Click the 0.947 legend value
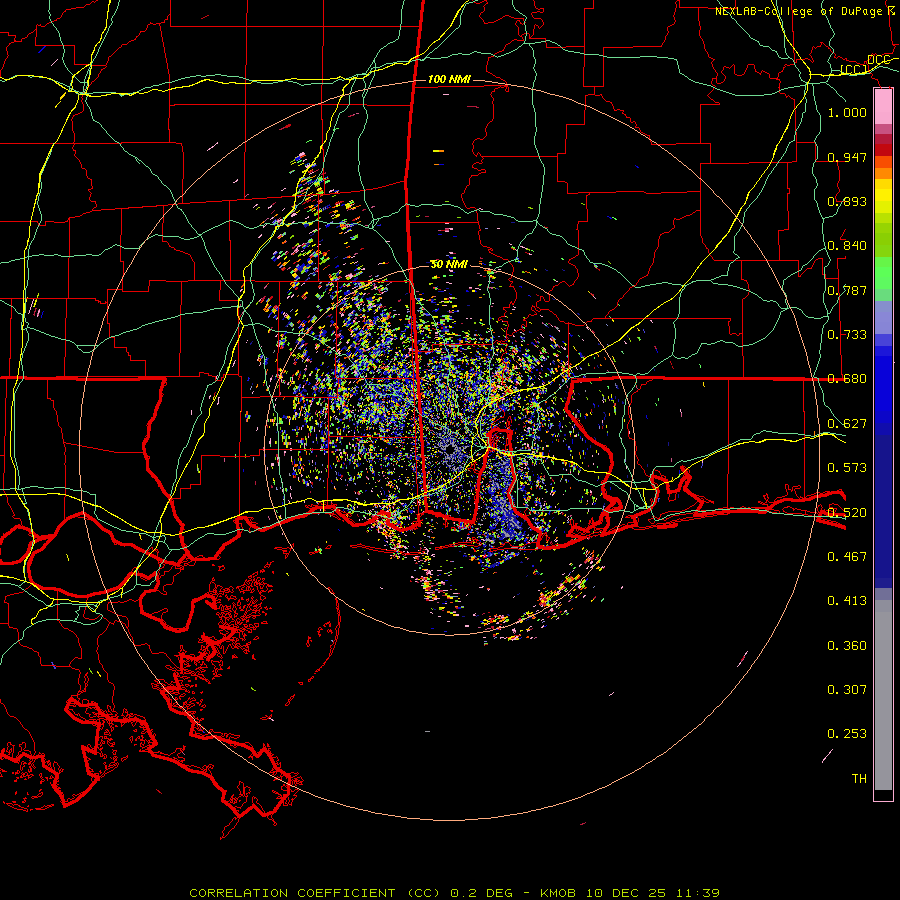 click(847, 157)
